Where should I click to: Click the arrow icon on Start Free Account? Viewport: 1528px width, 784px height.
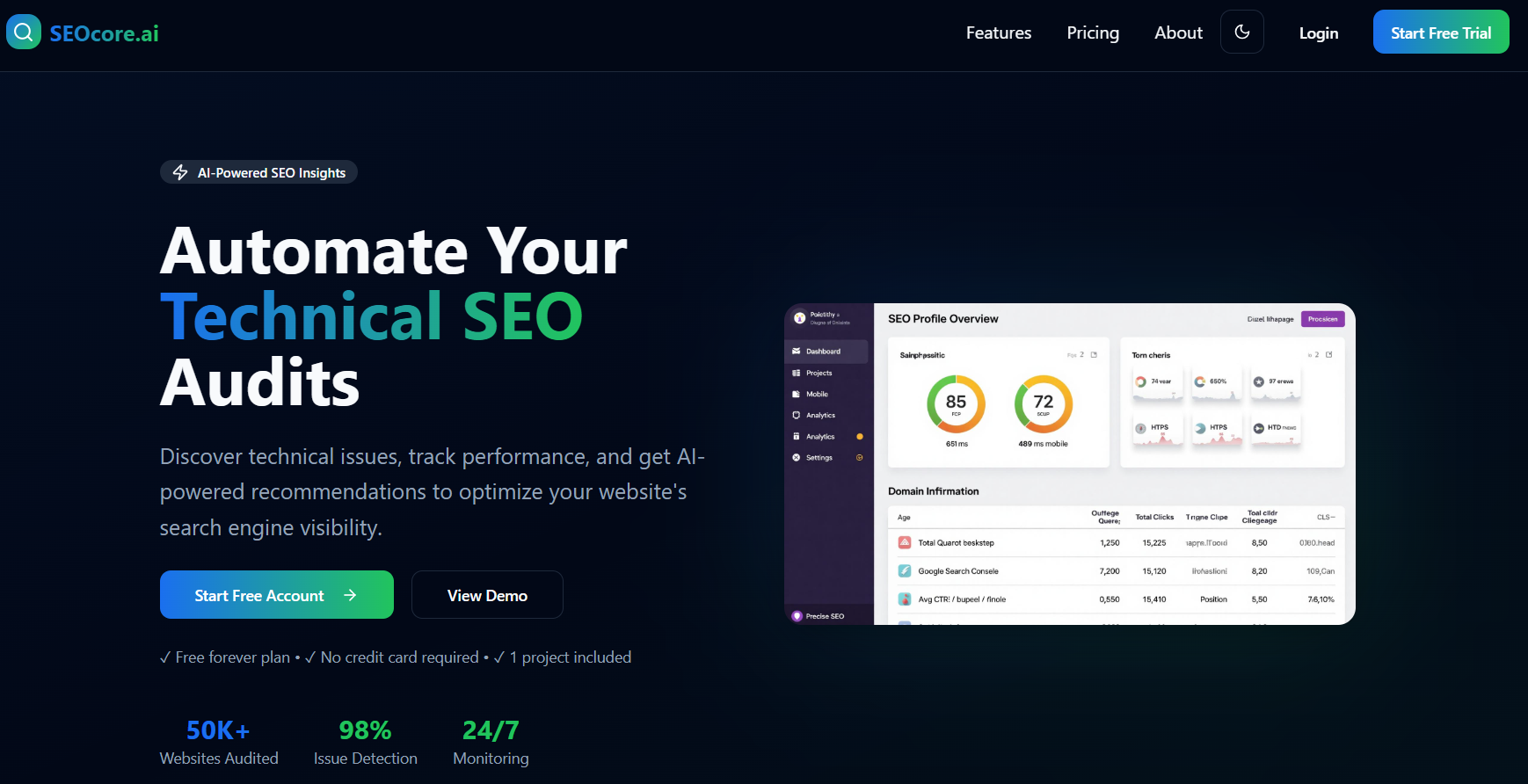(x=350, y=595)
